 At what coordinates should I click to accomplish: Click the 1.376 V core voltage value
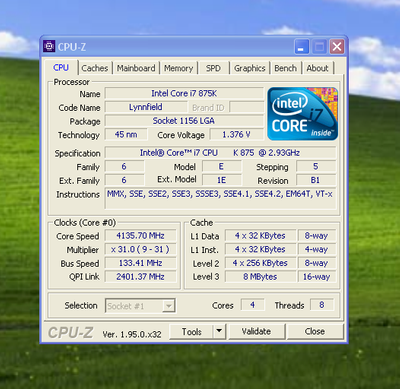236,135
